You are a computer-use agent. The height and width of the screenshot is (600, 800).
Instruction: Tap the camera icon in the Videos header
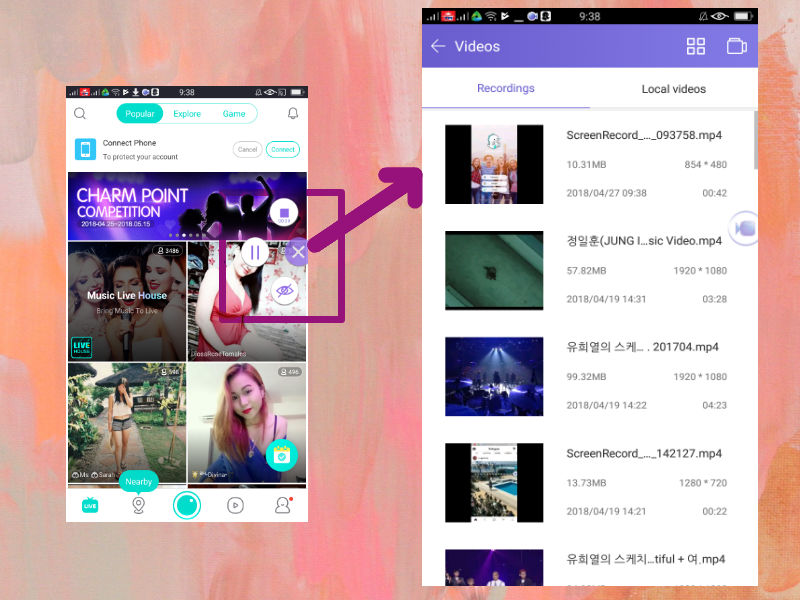click(737, 46)
